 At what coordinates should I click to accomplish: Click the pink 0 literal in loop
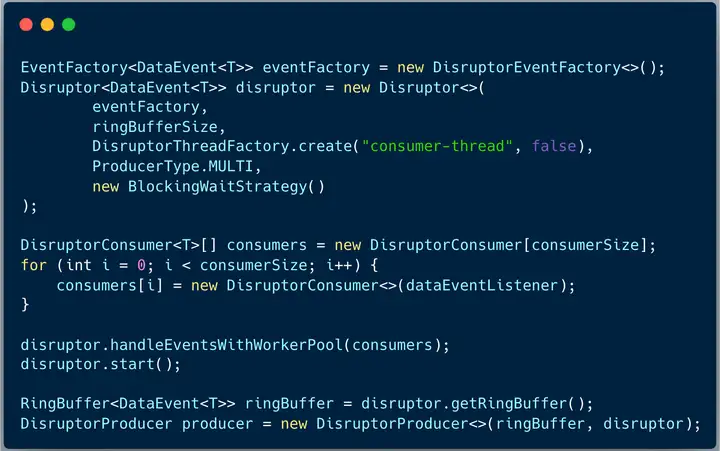141,265
